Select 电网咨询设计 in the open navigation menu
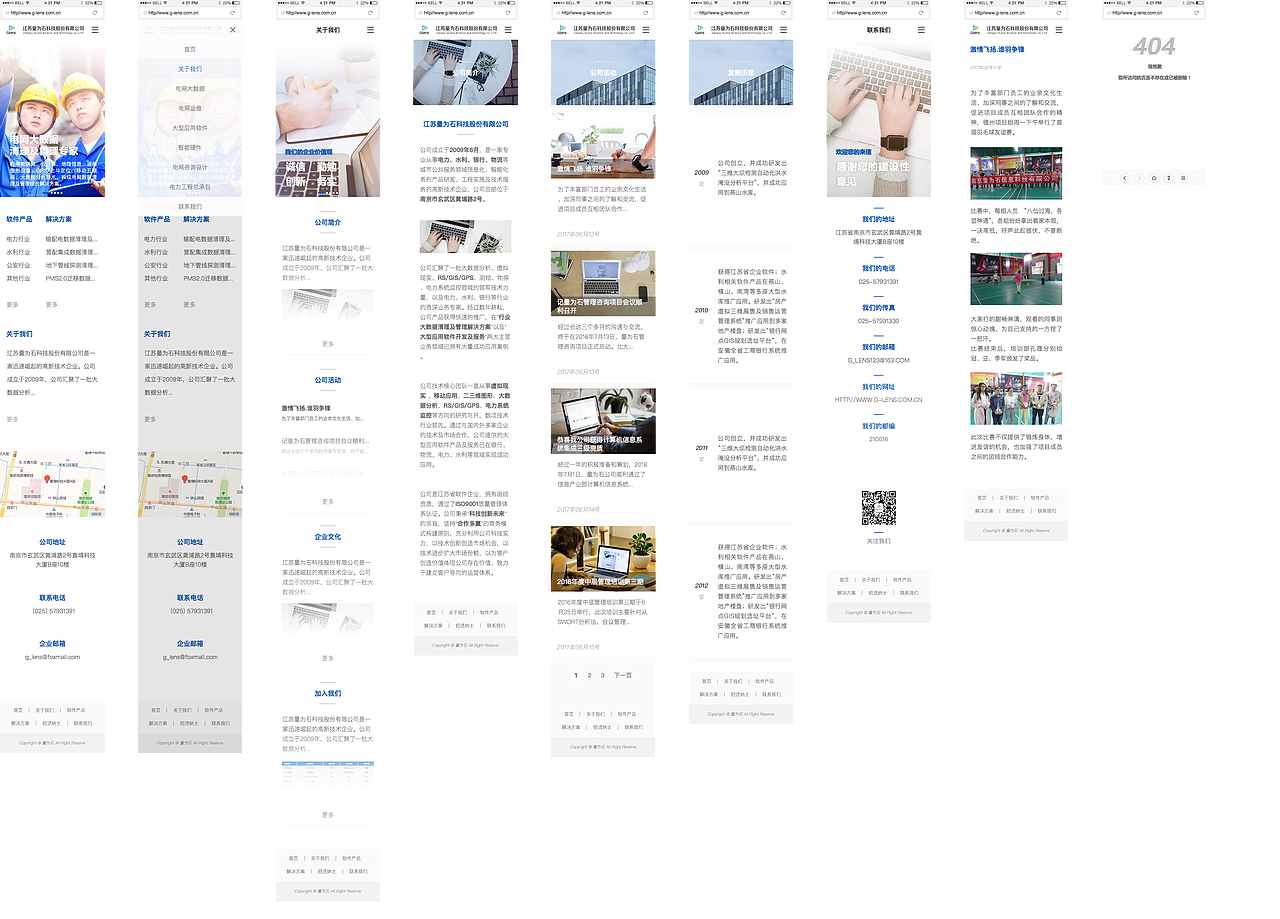1280x919 pixels. click(190, 167)
